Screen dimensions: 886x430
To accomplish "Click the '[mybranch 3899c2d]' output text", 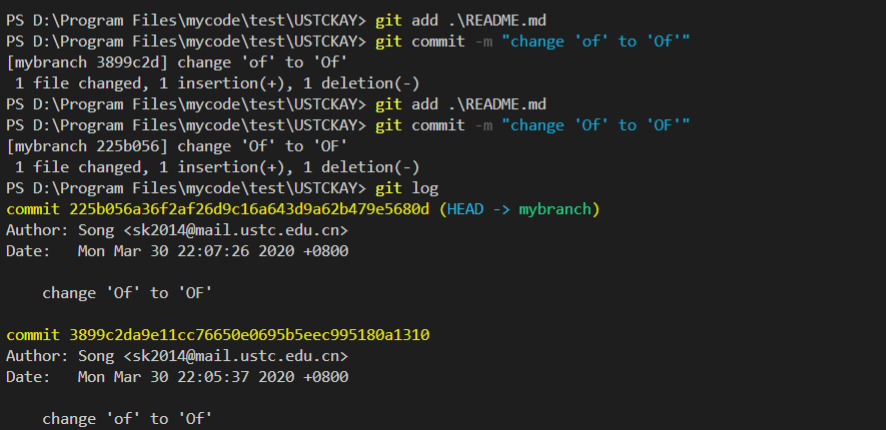I will point(88,63).
